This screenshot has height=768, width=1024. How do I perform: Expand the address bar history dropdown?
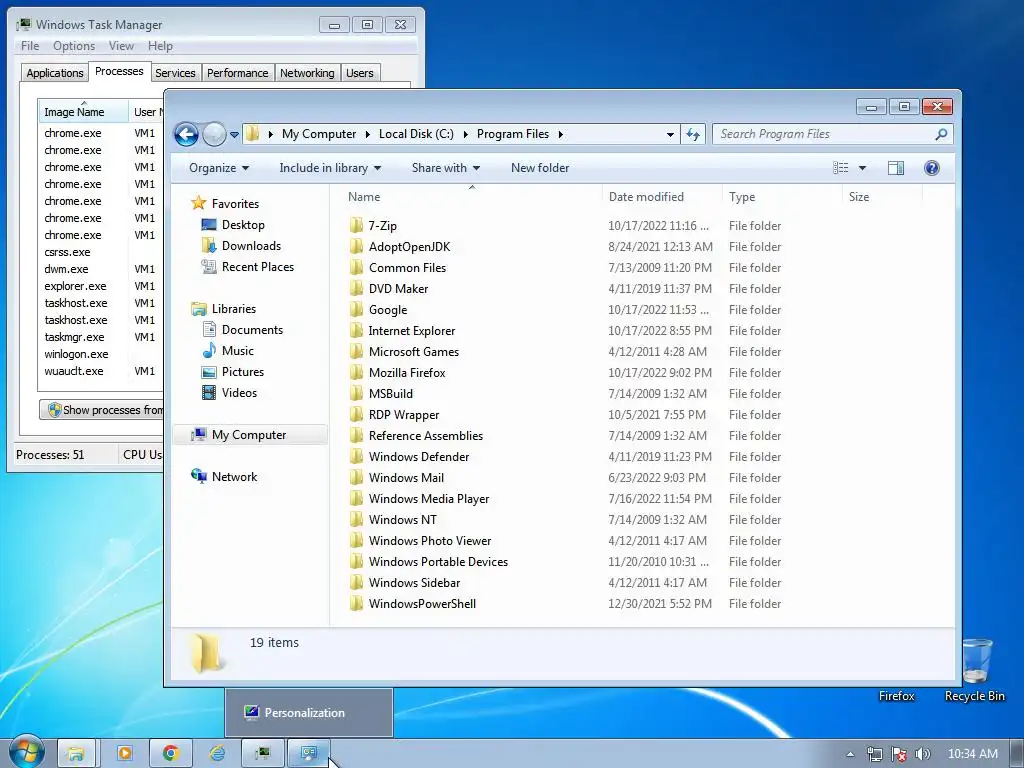point(670,135)
